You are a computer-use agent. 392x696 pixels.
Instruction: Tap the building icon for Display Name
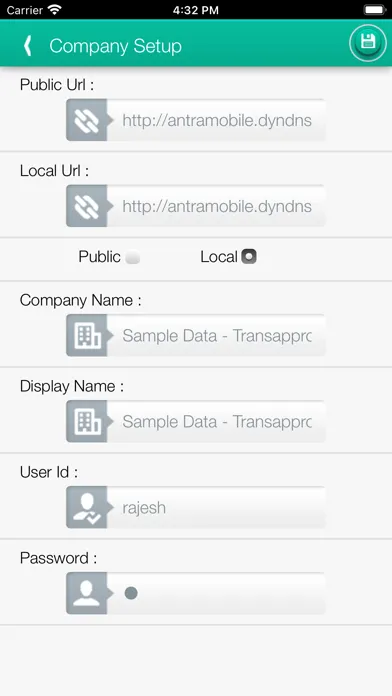pyautogui.click(x=87, y=421)
